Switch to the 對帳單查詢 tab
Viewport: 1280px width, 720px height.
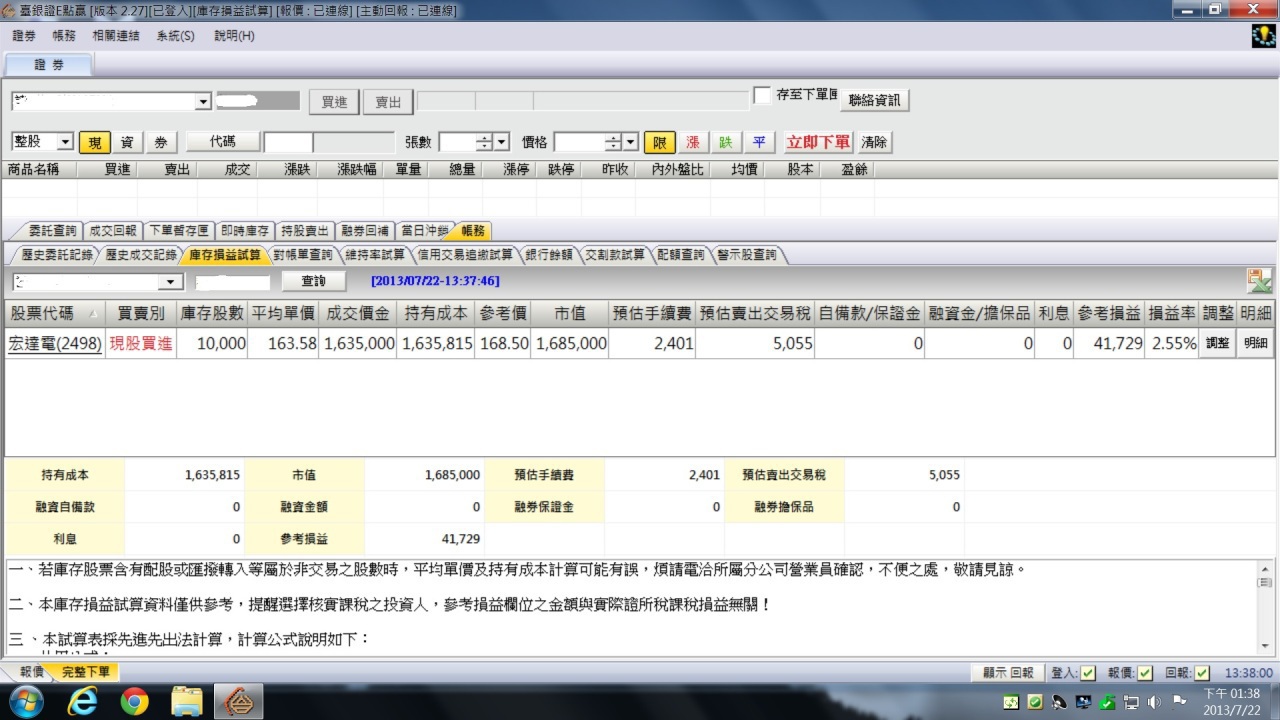coord(302,255)
